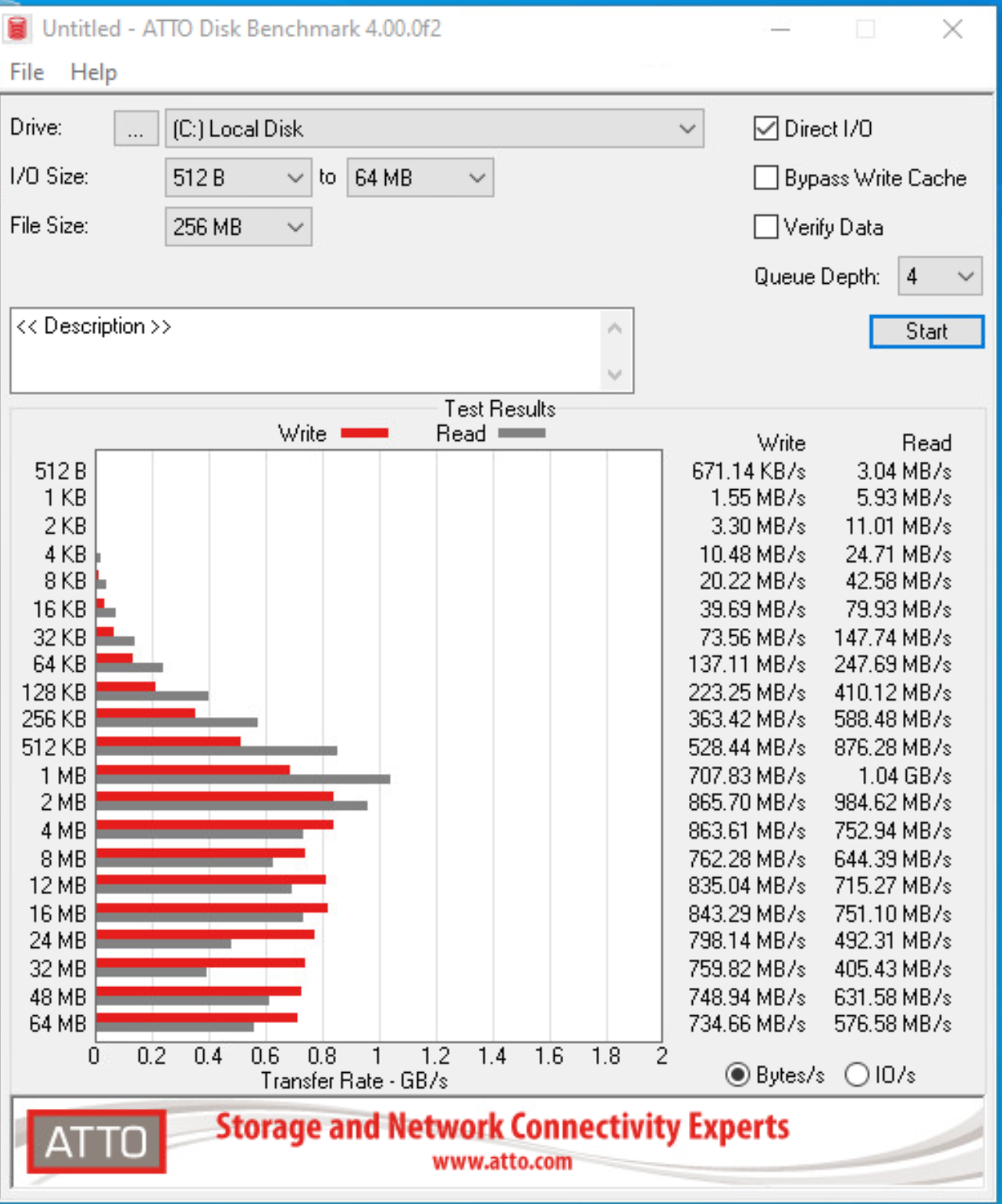Screen dimensions: 1002x1204
Task: Click the red Write legend swatch
Action: tap(364, 433)
